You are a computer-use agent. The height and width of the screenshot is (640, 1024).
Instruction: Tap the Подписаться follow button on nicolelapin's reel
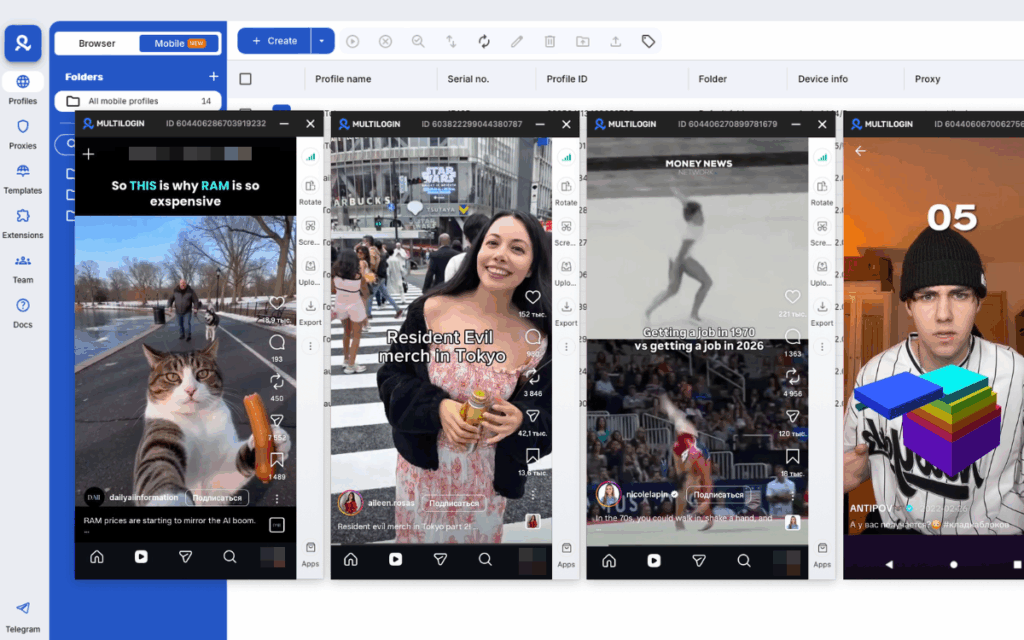point(717,496)
